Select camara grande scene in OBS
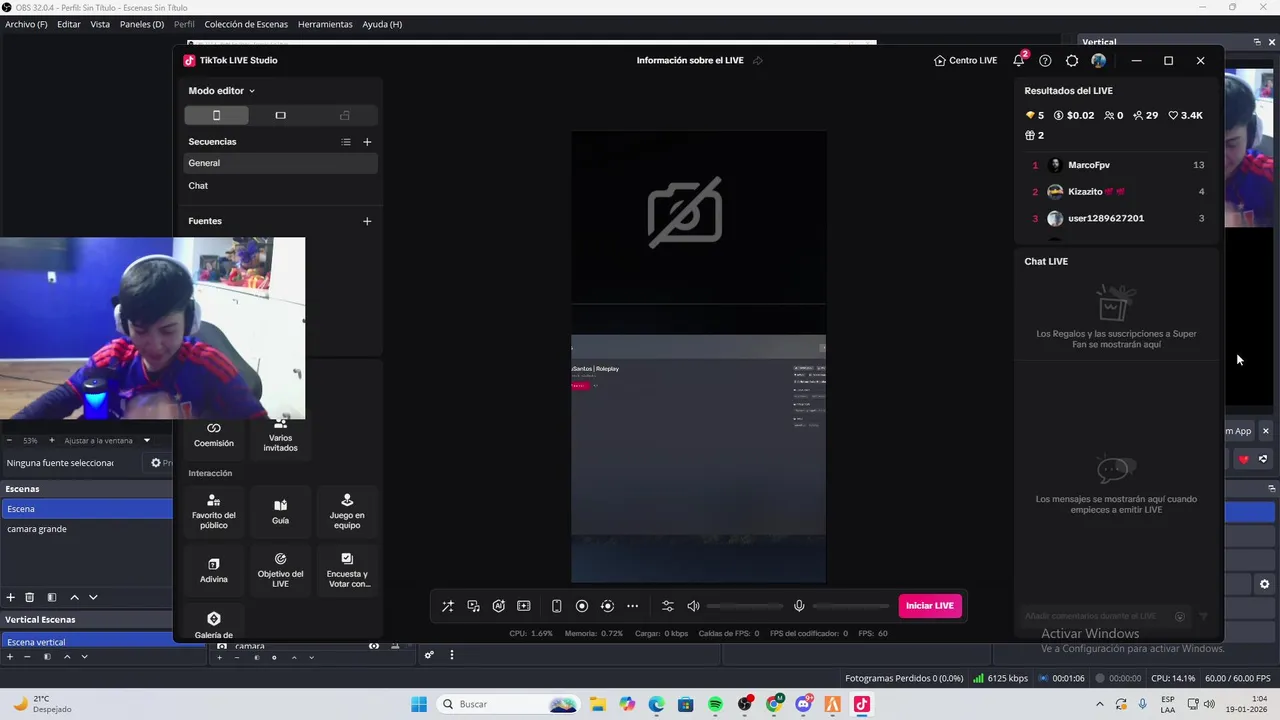Screen dimensions: 1280x720 [87, 529]
